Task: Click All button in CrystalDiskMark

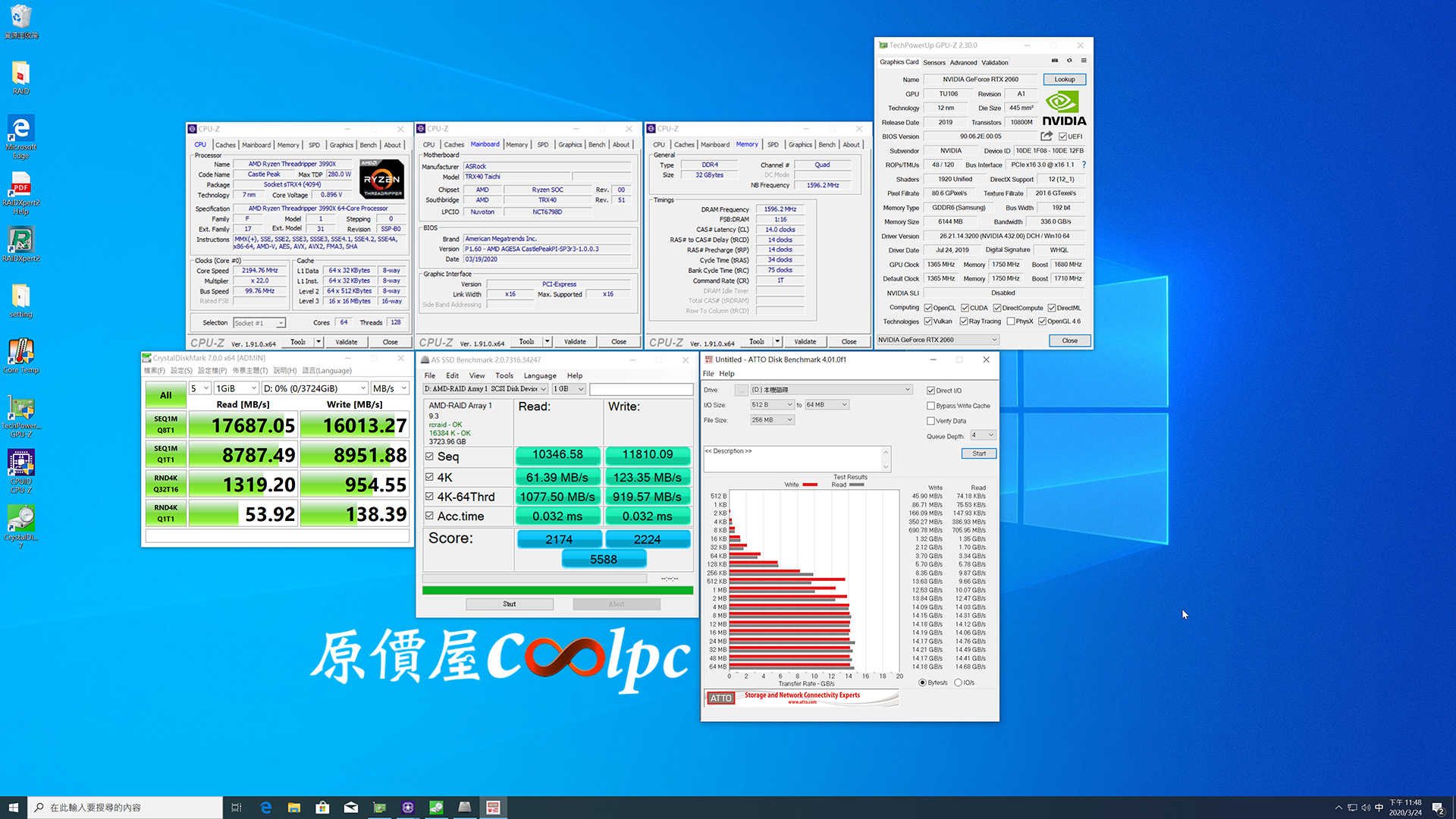Action: [166, 395]
